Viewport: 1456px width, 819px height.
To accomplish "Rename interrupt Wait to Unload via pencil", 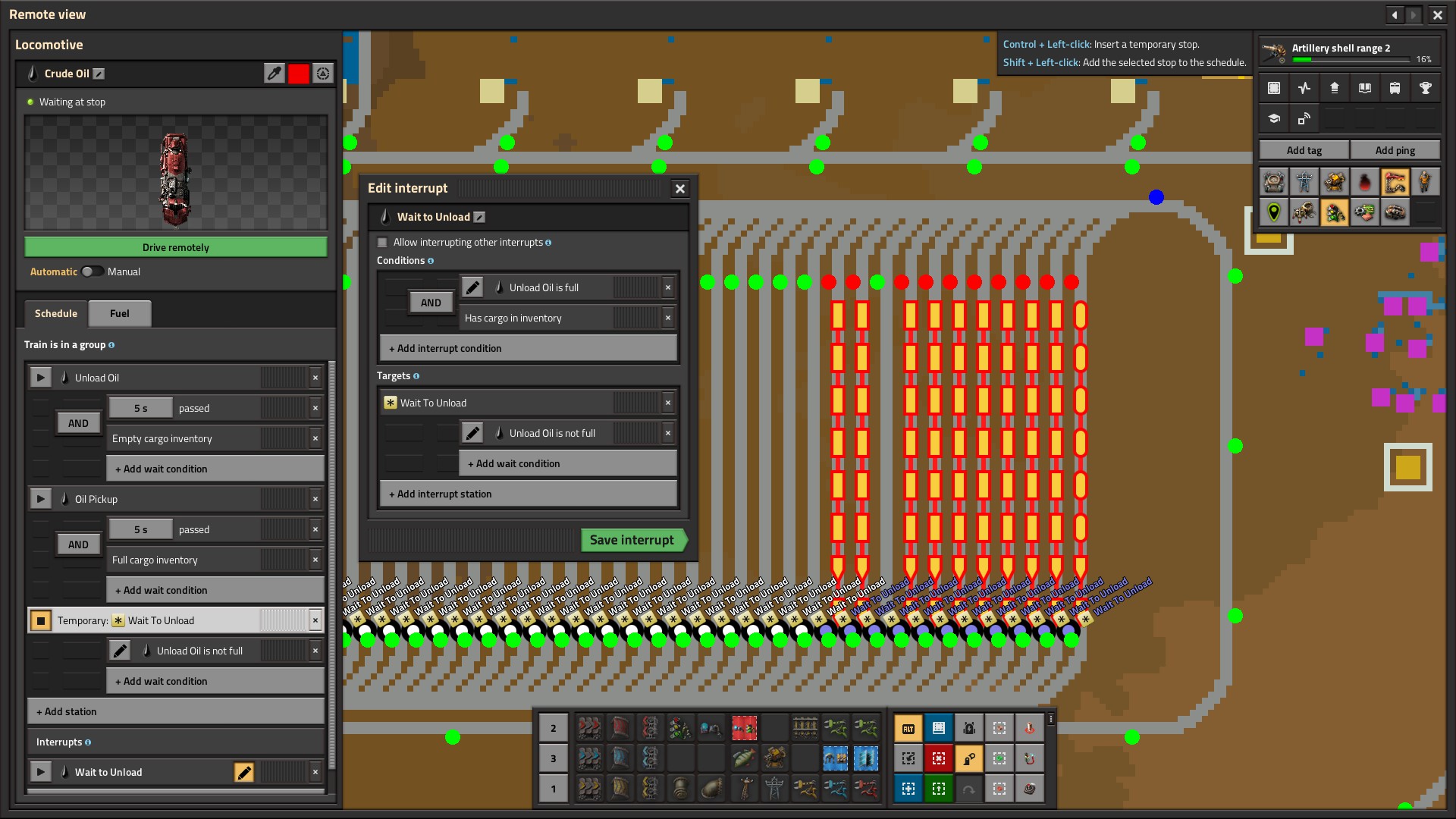I will 479,217.
